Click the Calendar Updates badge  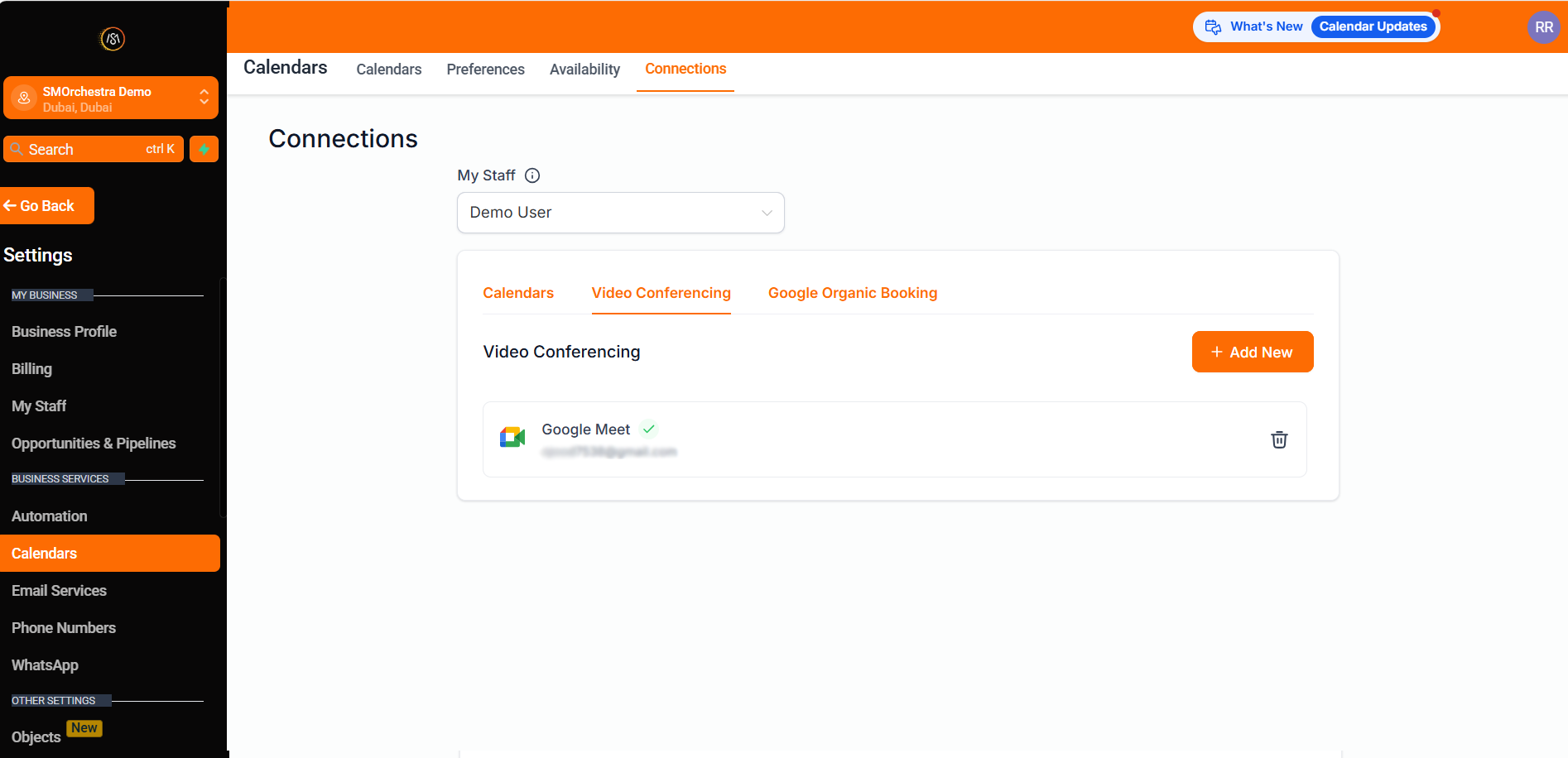1373,26
